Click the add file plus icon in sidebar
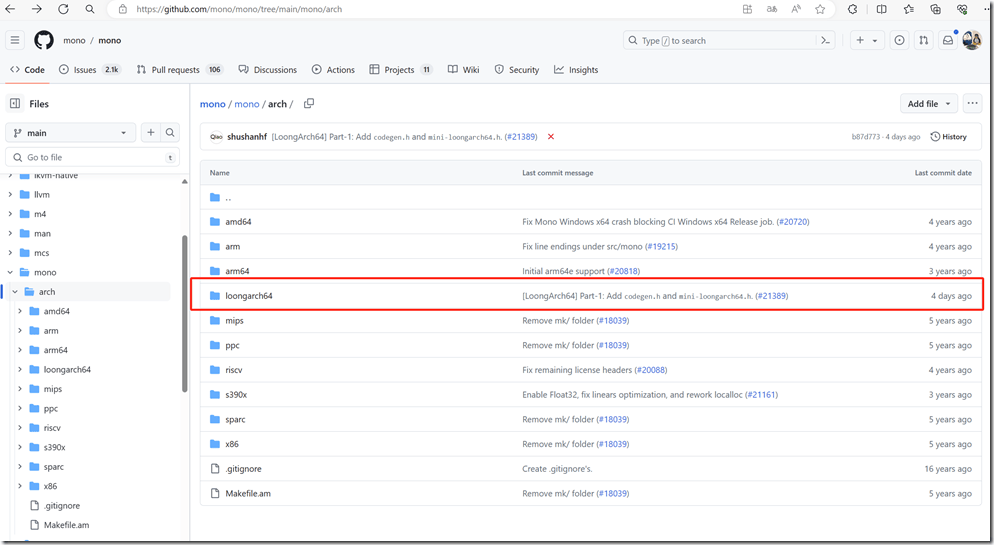This screenshot has width=994, height=545. pyautogui.click(x=151, y=133)
